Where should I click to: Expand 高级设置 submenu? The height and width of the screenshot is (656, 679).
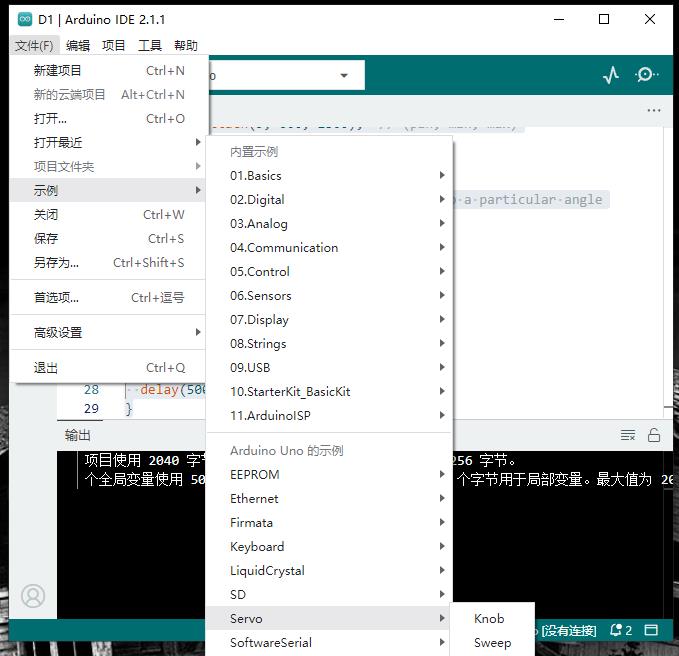pyautogui.click(x=108, y=333)
